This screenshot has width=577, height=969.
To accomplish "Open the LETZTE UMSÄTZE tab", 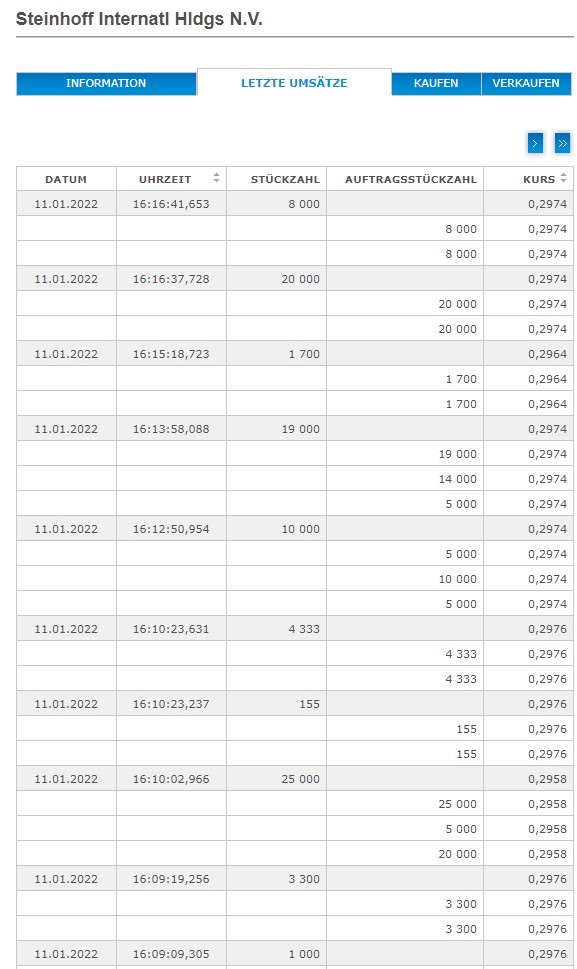I will 293,84.
